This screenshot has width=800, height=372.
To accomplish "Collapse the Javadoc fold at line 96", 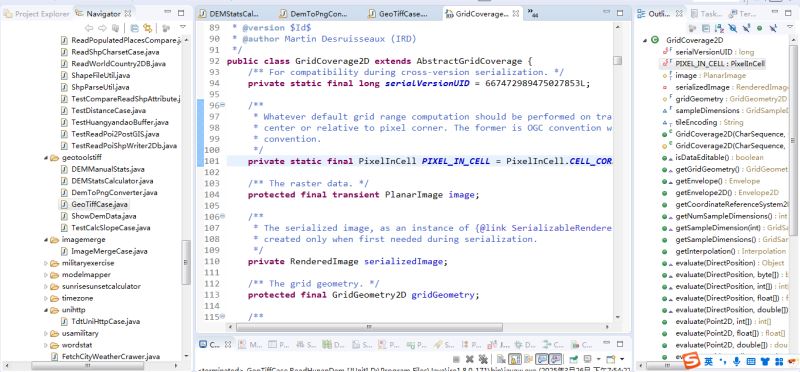I will (222, 105).
